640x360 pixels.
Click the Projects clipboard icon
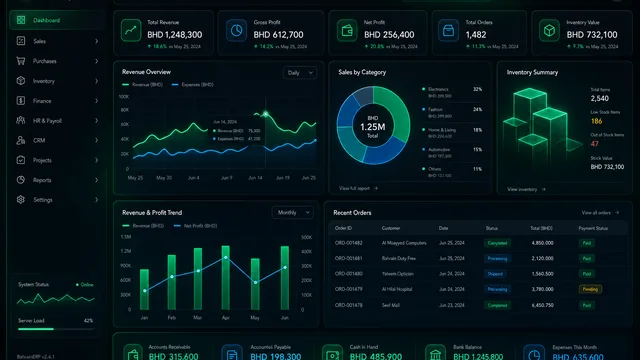(21, 160)
